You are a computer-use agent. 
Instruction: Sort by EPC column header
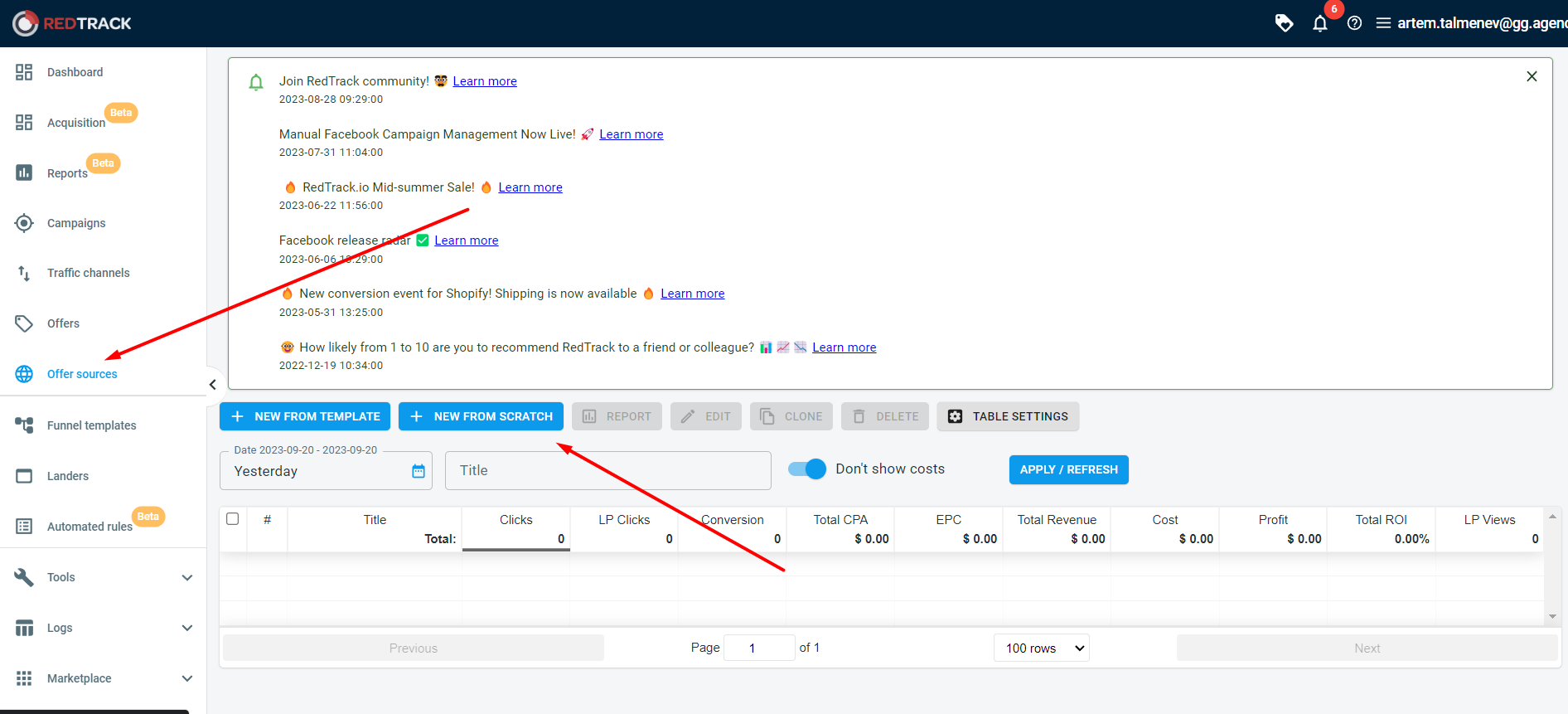click(x=949, y=520)
